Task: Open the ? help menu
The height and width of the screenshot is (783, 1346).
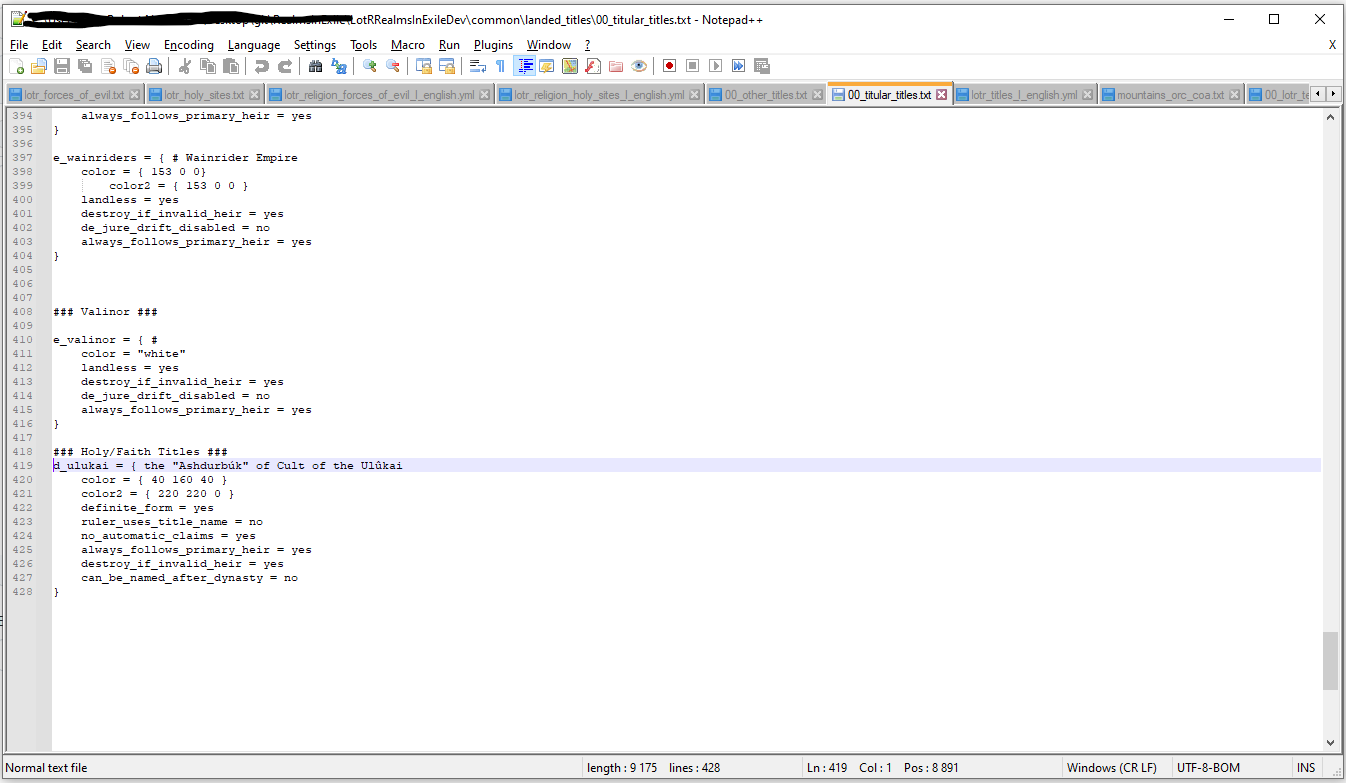Action: click(x=588, y=45)
